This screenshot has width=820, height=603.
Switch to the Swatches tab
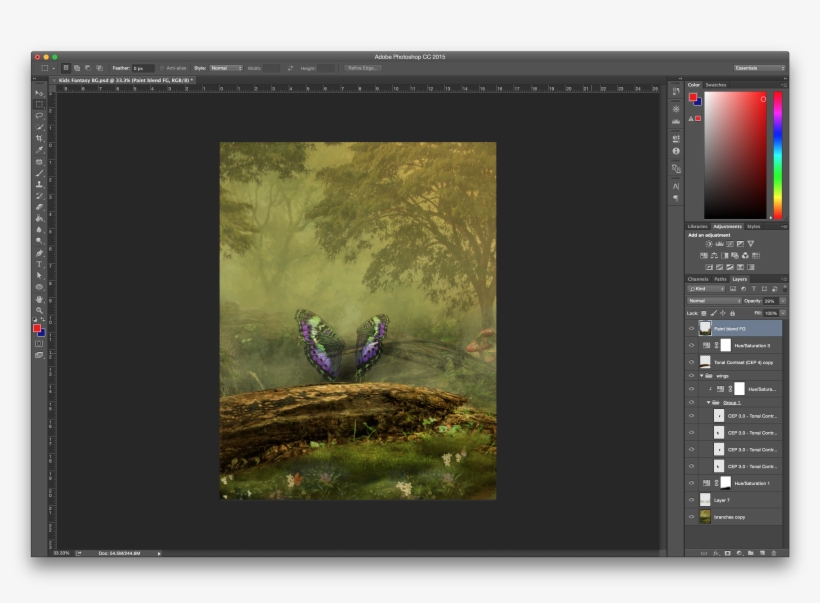[716, 85]
